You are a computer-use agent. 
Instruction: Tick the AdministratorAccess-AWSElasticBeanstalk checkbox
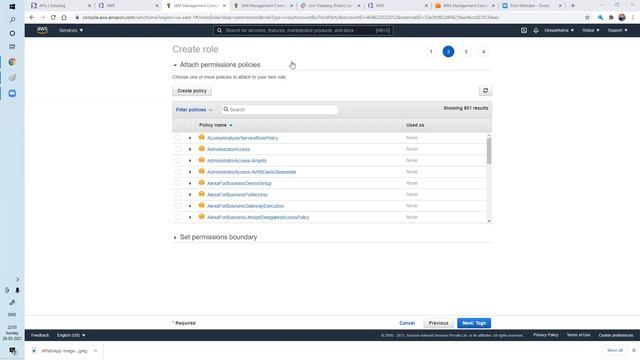178,172
